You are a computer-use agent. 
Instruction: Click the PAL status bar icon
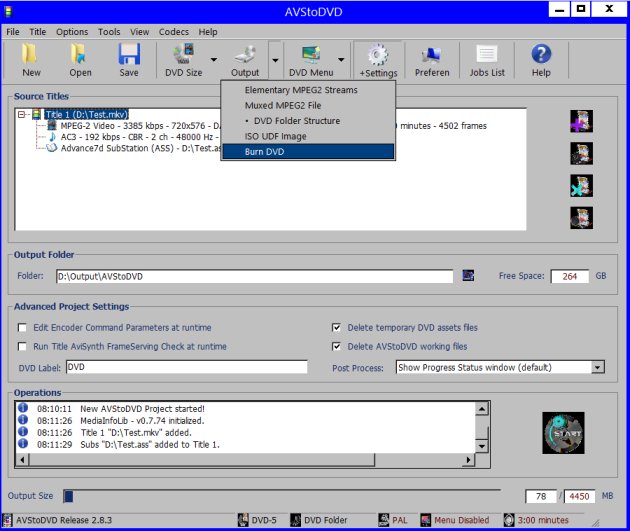(x=384, y=520)
